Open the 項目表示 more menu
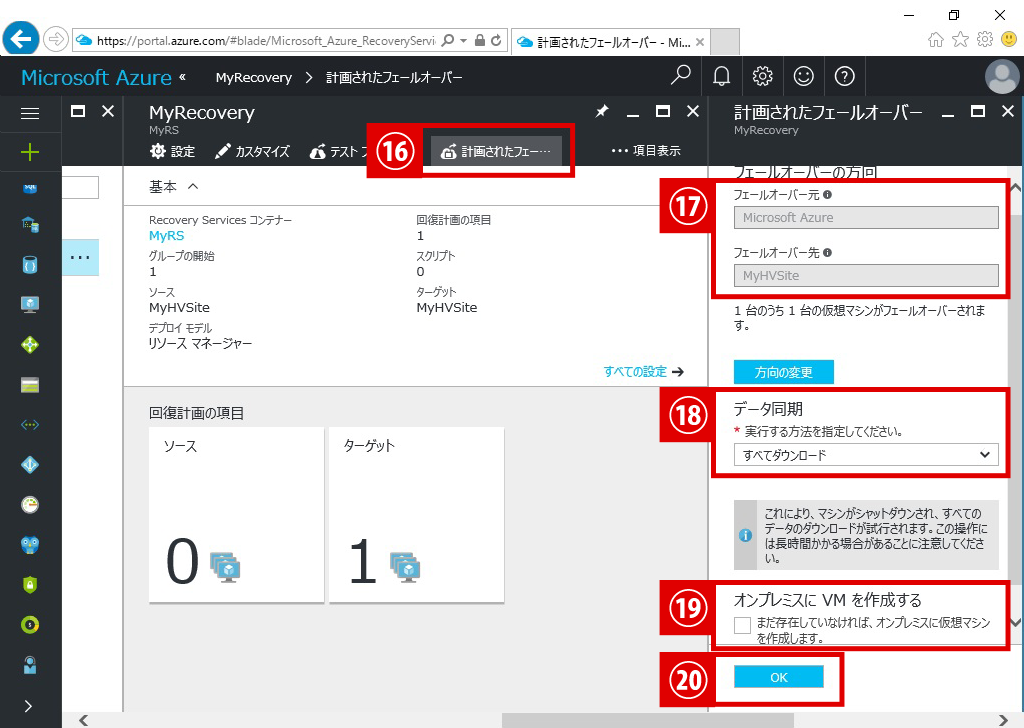Image resolution: width=1024 pixels, height=728 pixels. 646,151
